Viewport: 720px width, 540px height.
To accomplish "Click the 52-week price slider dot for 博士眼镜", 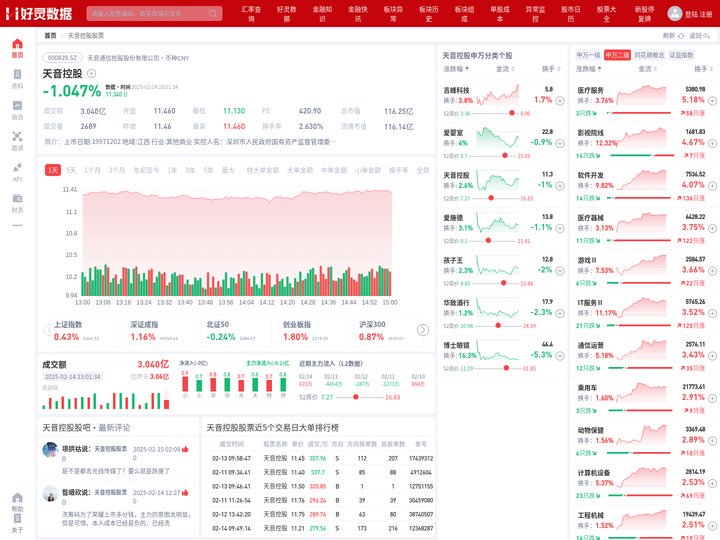I will [x=506, y=368].
